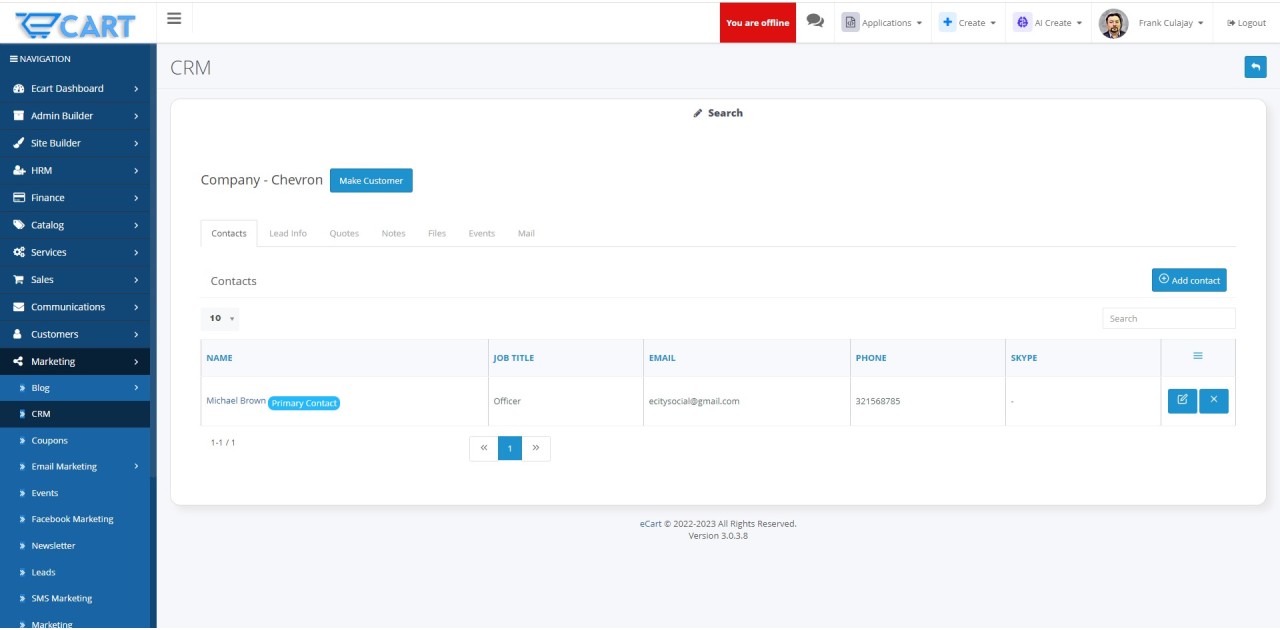Click the edit icon for Michael Brown
The width and height of the screenshot is (1280, 630).
pos(1182,401)
